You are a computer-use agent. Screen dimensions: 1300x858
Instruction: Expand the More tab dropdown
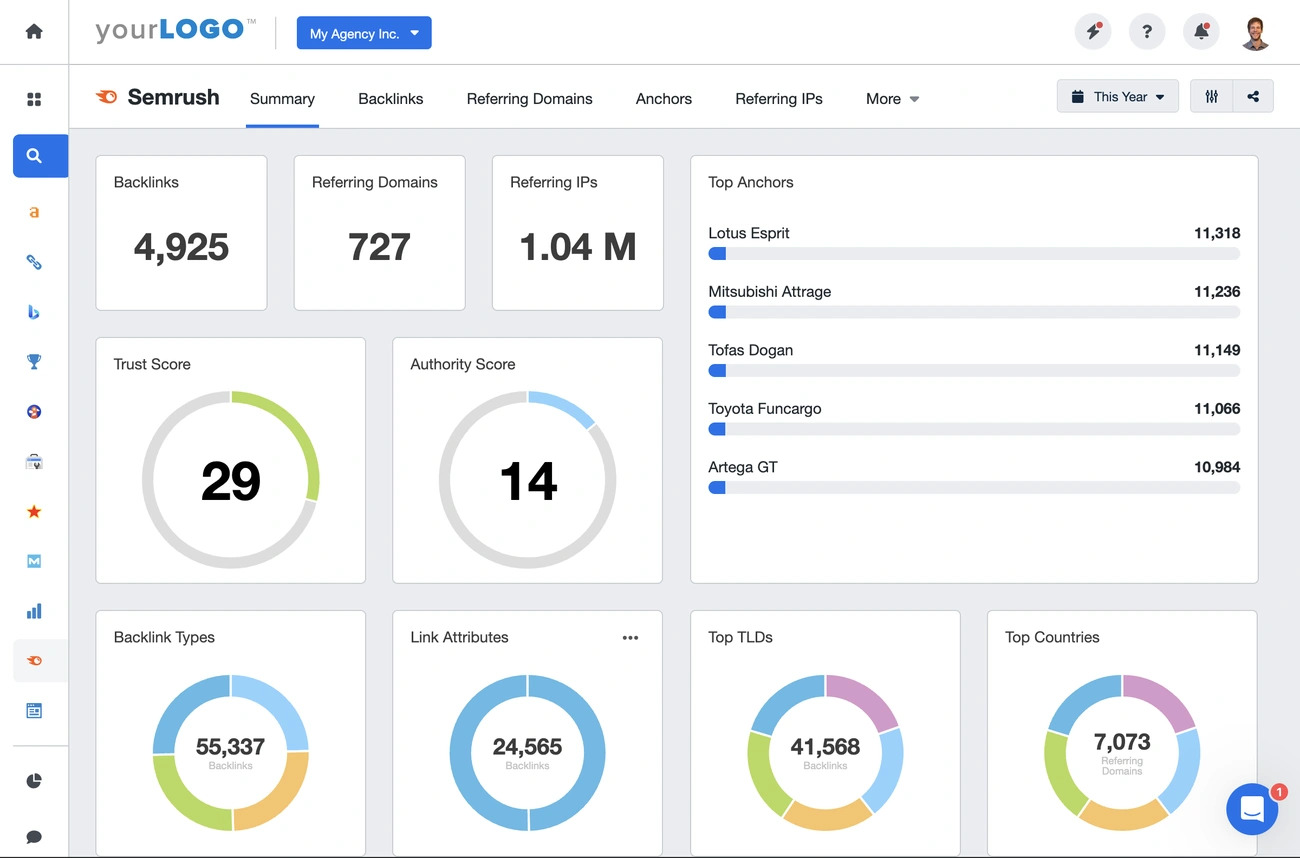(x=892, y=99)
